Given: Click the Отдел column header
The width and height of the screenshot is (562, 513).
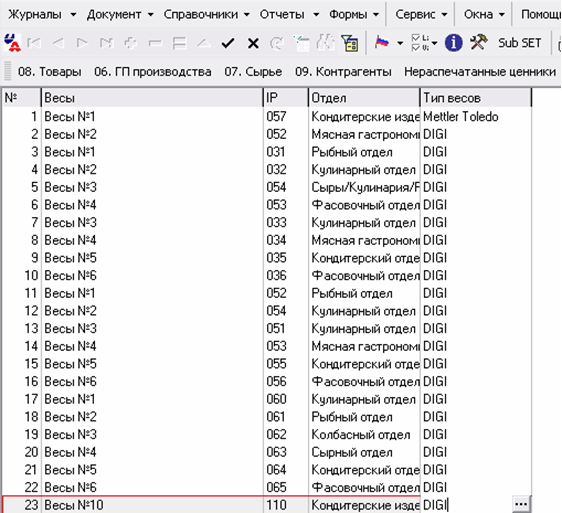Looking at the screenshot, I should tap(364, 98).
